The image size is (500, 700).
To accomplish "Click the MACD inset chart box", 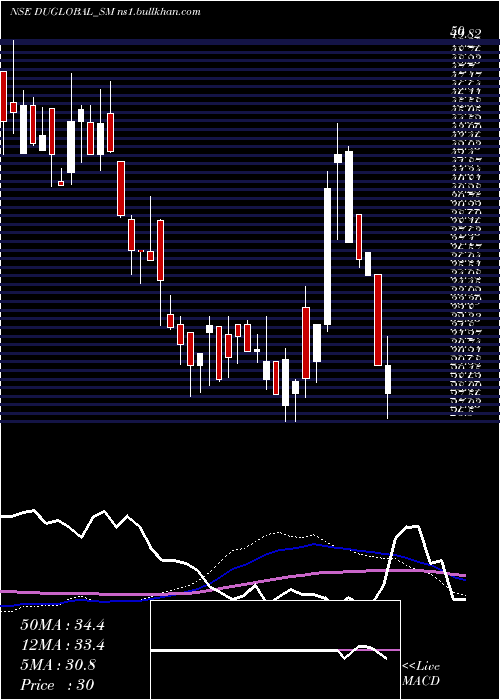I will [x=275, y=650].
